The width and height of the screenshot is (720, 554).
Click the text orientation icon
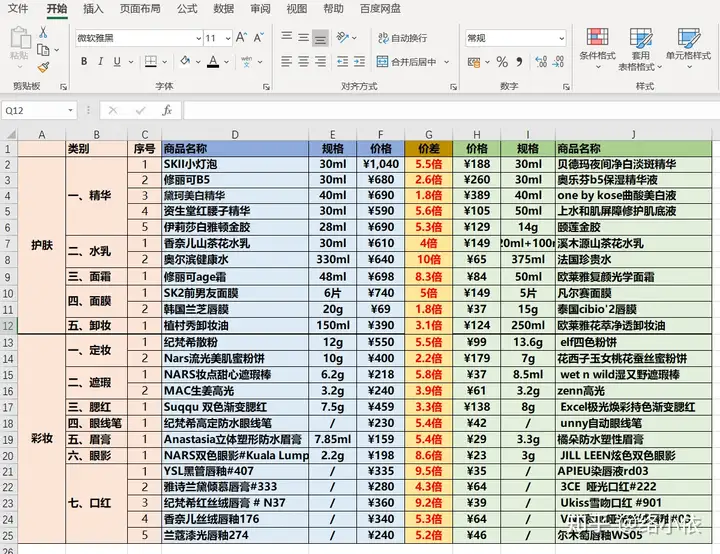343,37
